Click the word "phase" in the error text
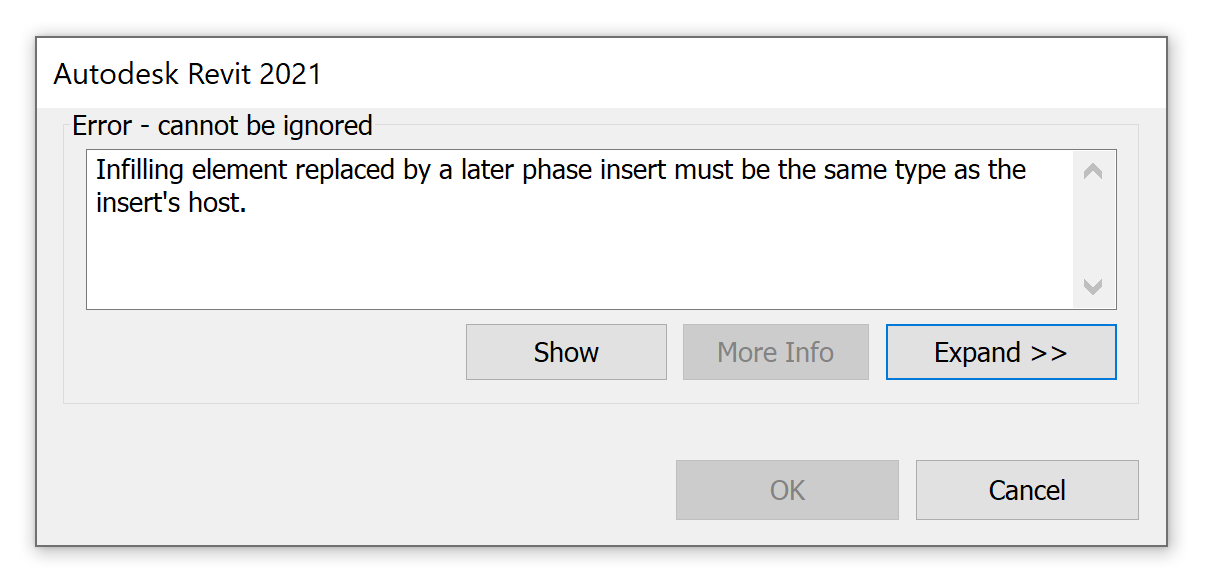The width and height of the screenshot is (1207, 588). point(561,170)
